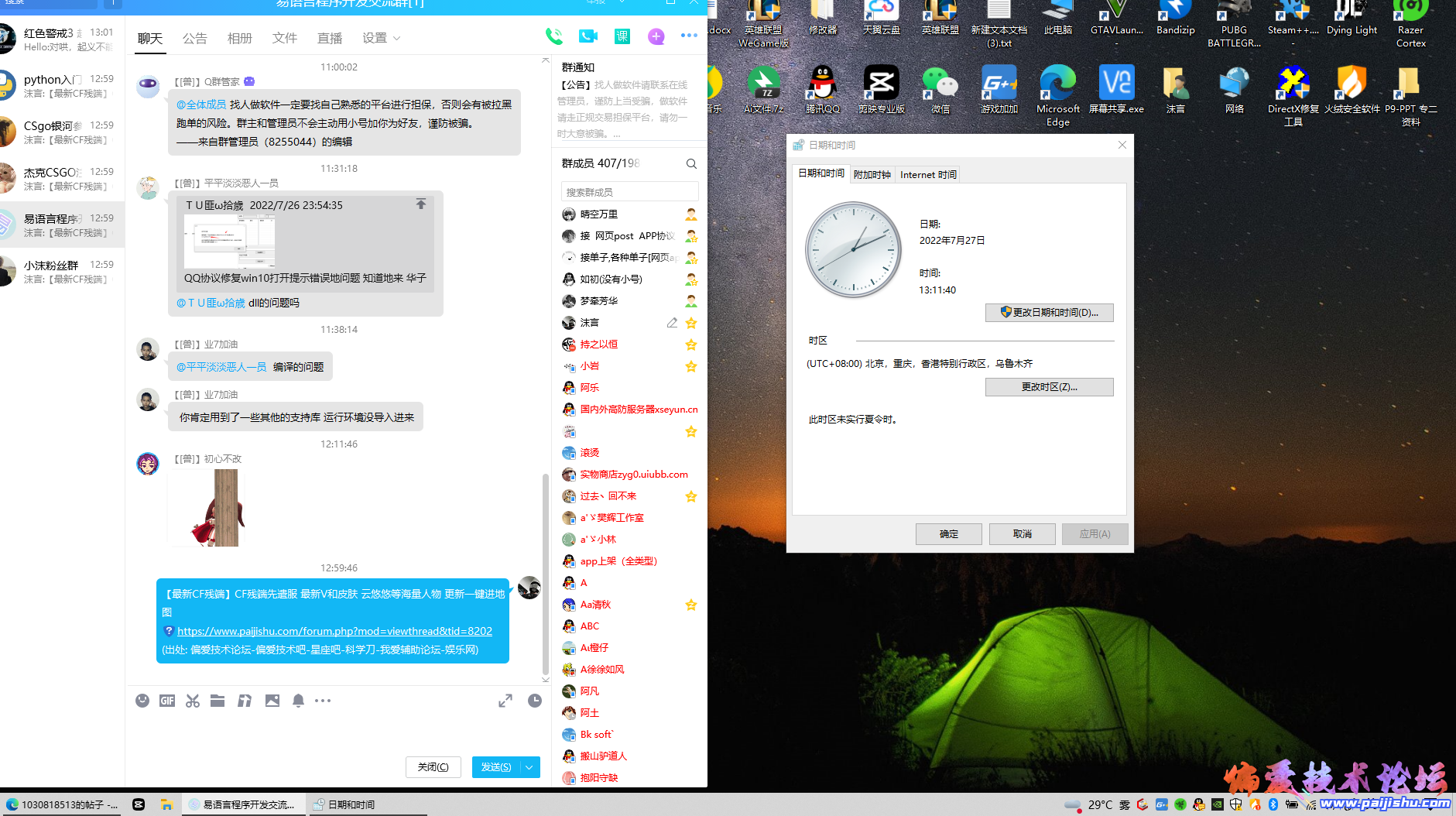Start a video call in the group
The height and width of the screenshot is (816, 1456).
588,36
